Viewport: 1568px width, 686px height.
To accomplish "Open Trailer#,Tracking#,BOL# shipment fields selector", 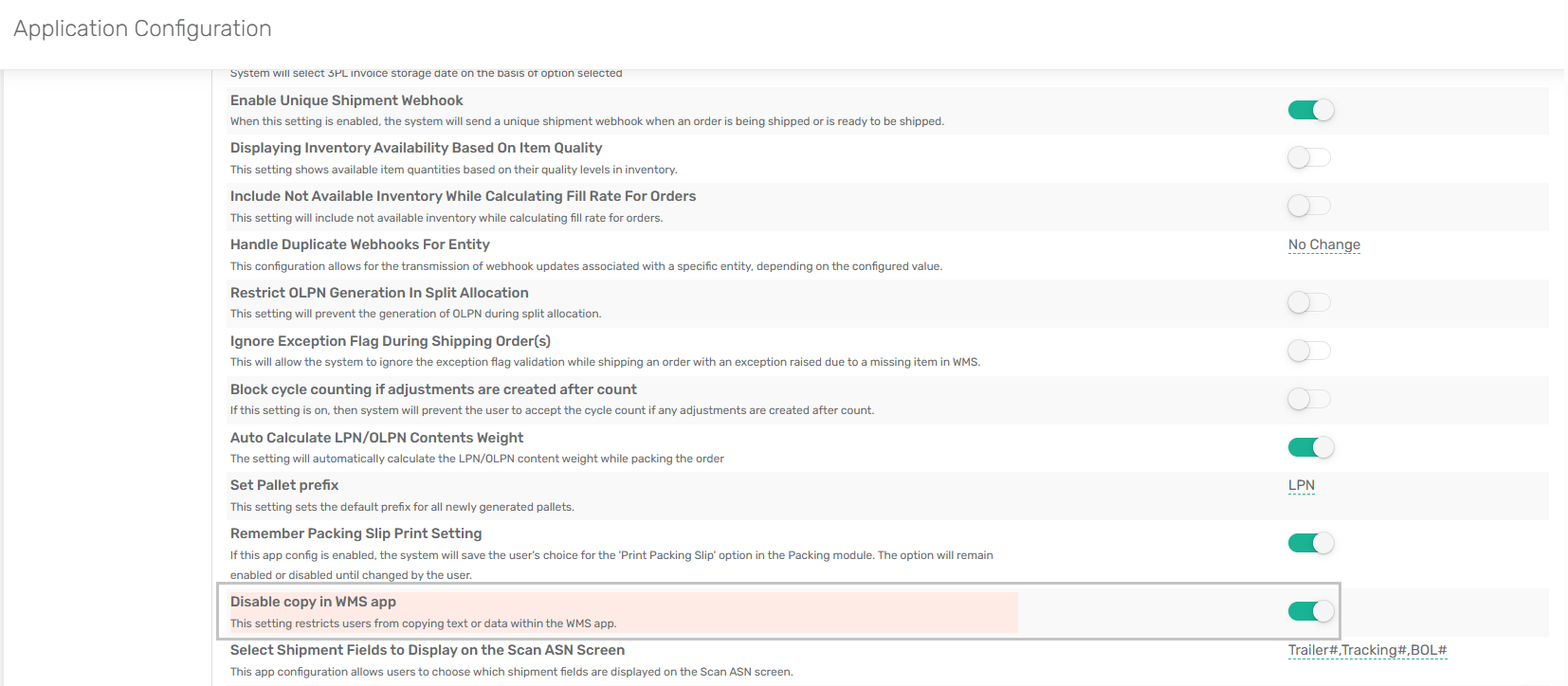I will pyautogui.click(x=1367, y=650).
